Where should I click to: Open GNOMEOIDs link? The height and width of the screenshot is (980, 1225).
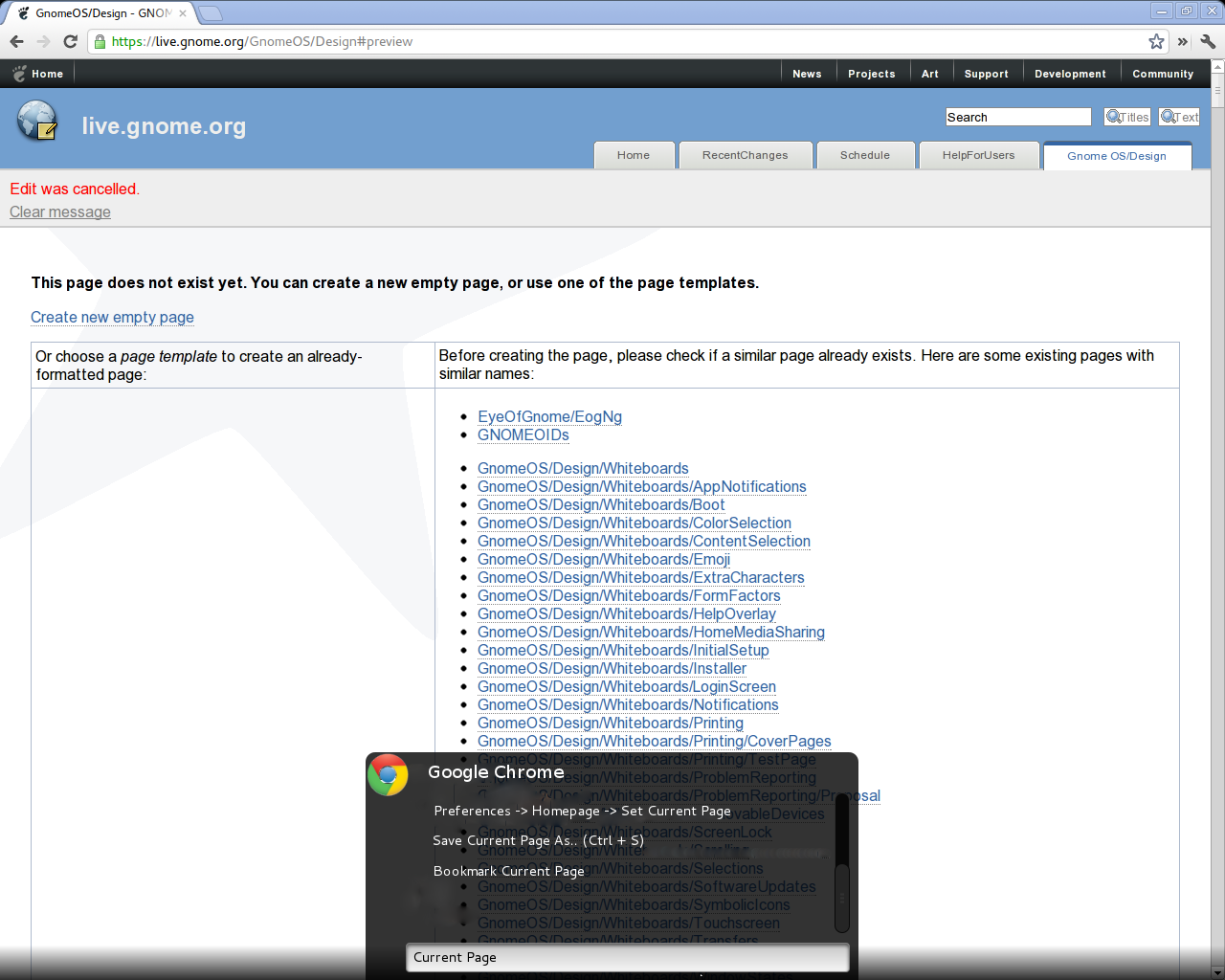click(523, 435)
